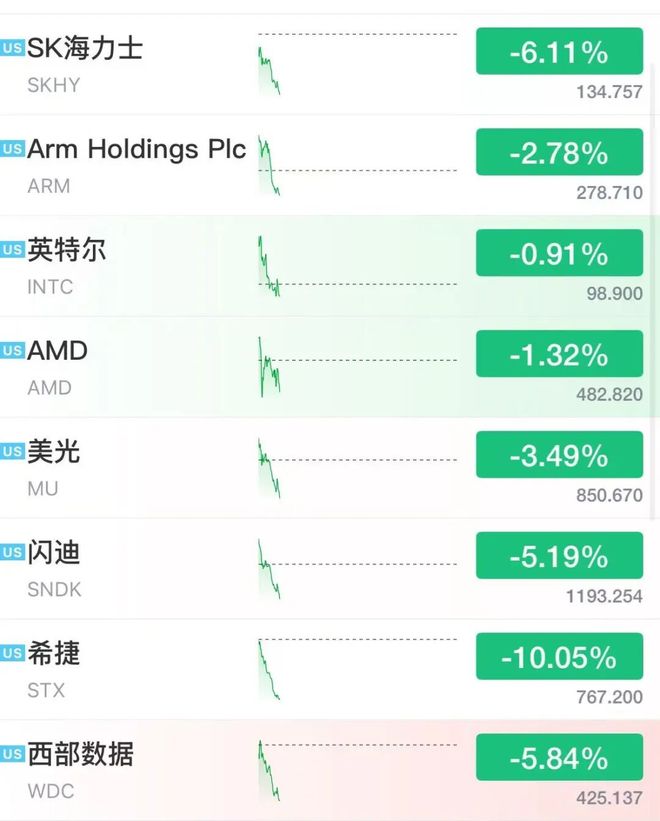This screenshot has width=660, height=821.
Task: Tap the -5.84% change button for WDC
Action: click(559, 757)
